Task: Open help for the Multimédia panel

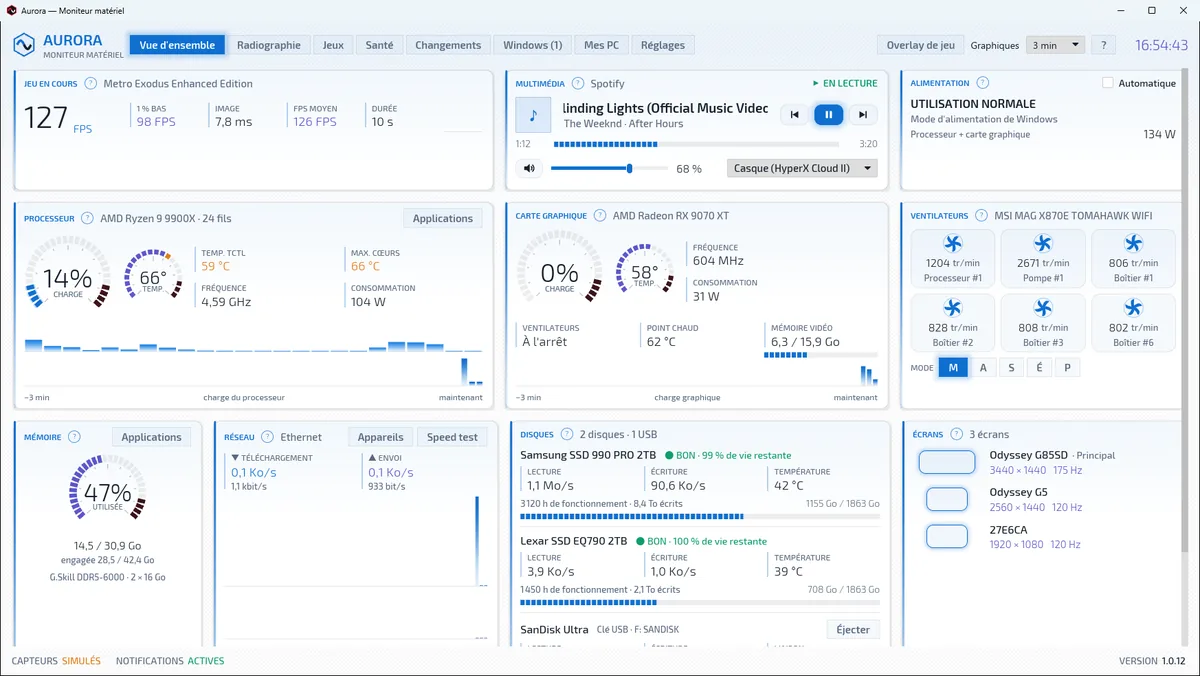Action: (578, 84)
